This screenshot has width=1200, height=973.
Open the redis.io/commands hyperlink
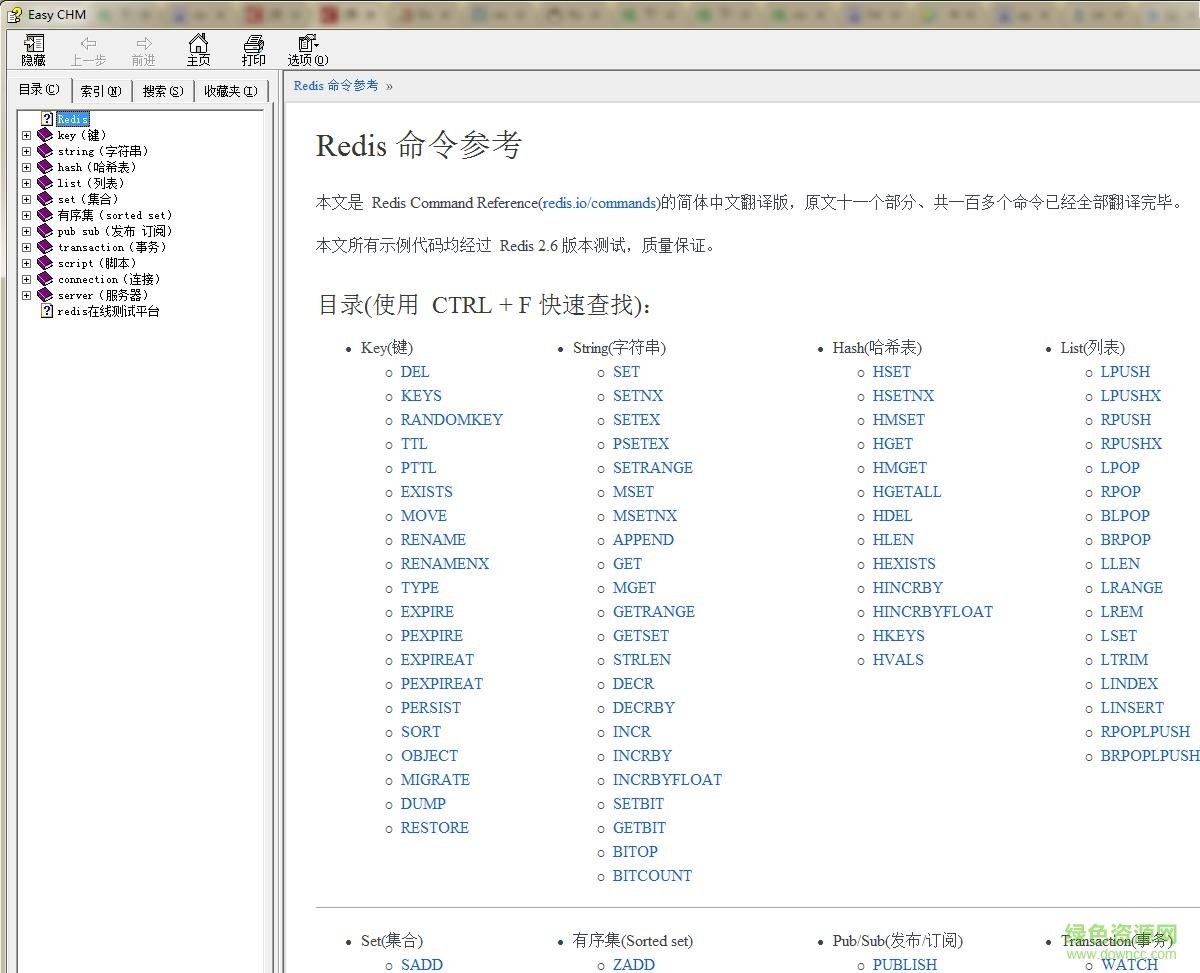[599, 202]
